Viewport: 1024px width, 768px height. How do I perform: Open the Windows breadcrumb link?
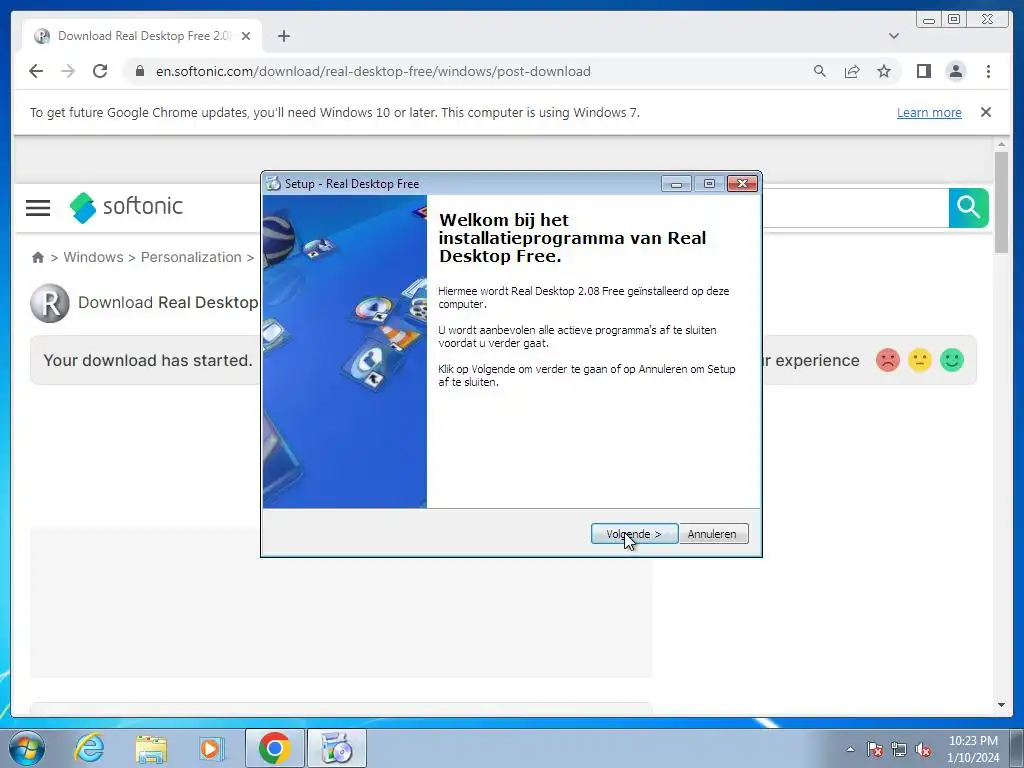pyautogui.click(x=93, y=257)
